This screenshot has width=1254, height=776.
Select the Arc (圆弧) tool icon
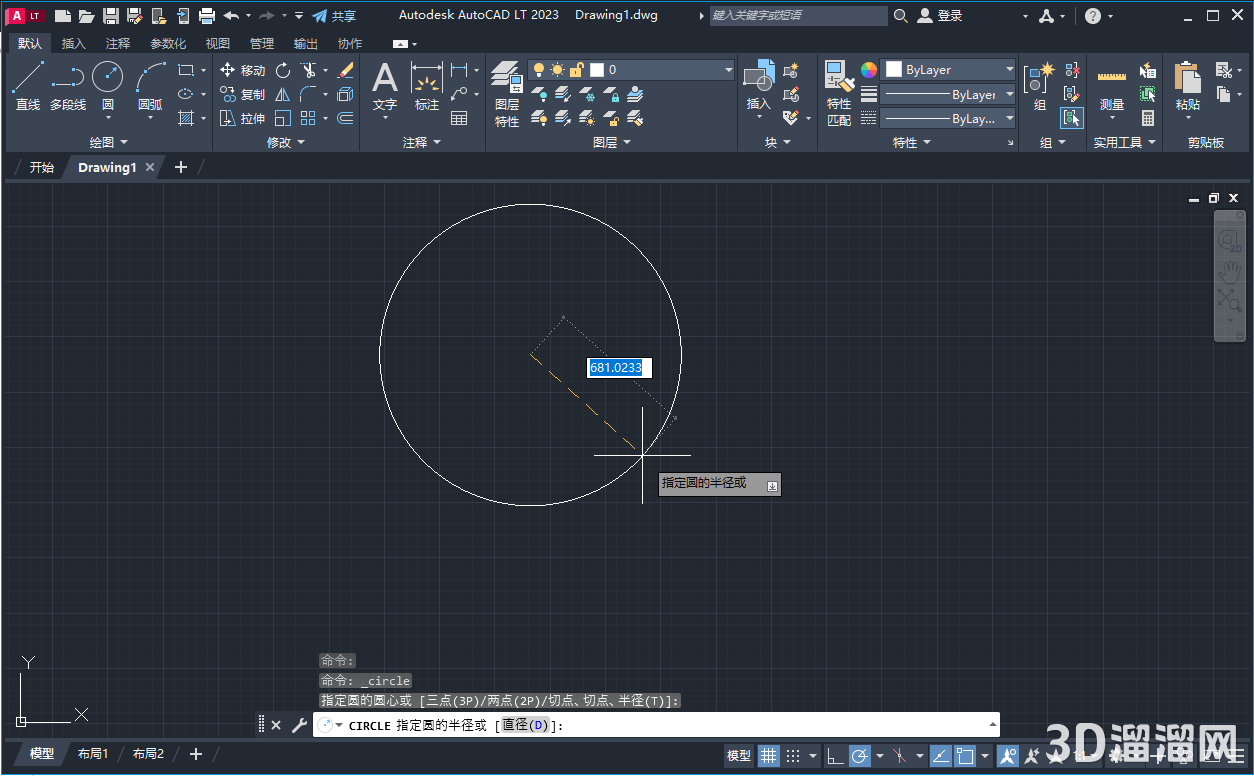pyautogui.click(x=150, y=77)
